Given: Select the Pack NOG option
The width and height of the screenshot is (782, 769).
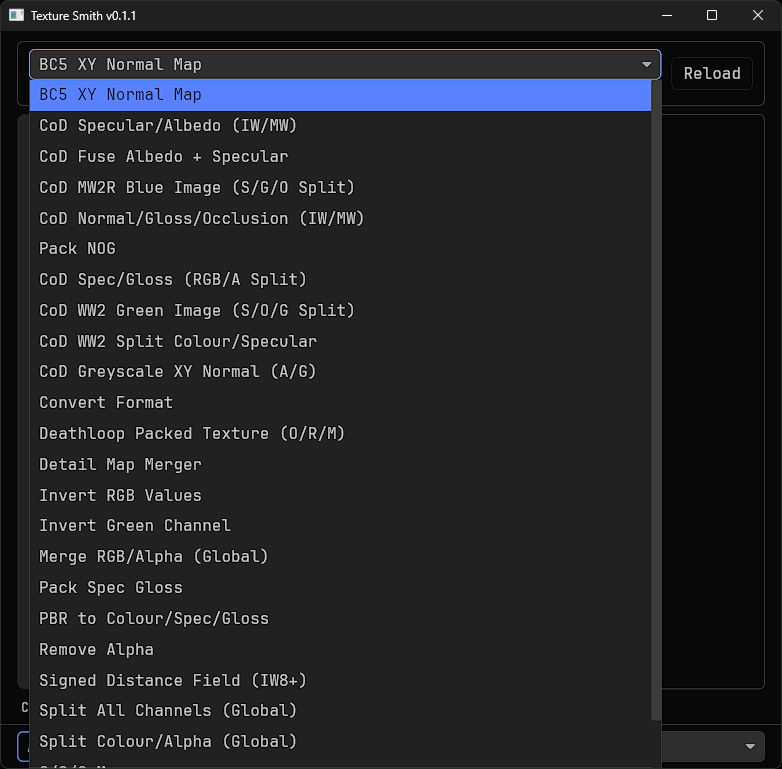Looking at the screenshot, I should pos(341,249).
